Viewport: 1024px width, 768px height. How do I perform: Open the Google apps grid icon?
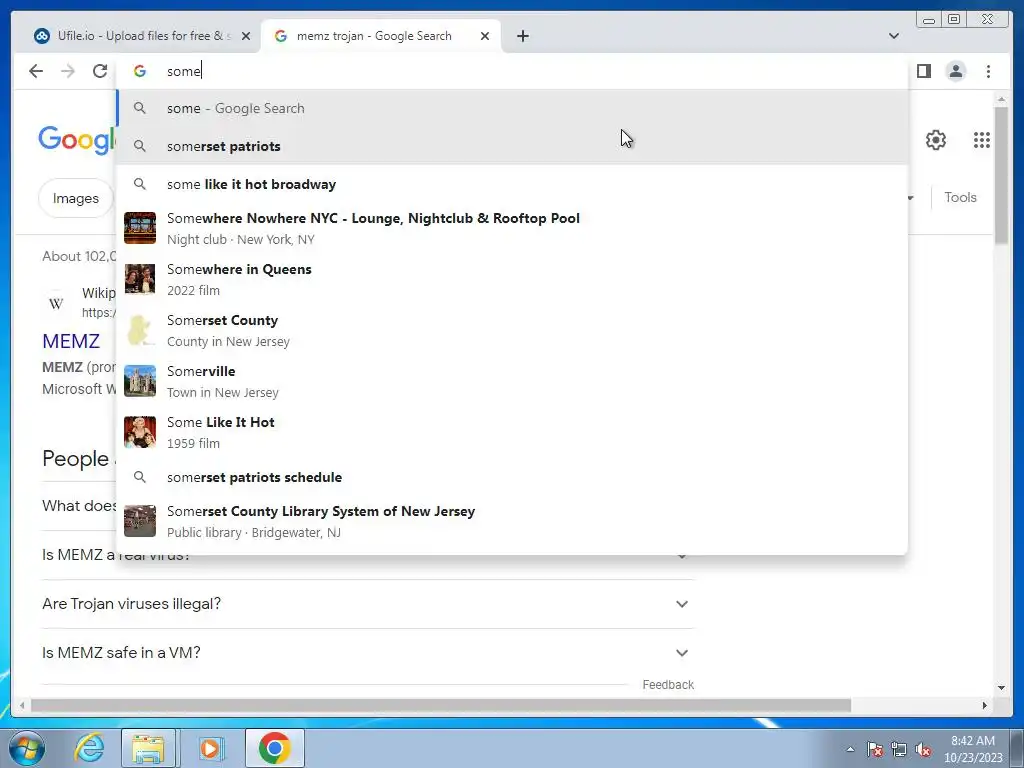point(982,140)
